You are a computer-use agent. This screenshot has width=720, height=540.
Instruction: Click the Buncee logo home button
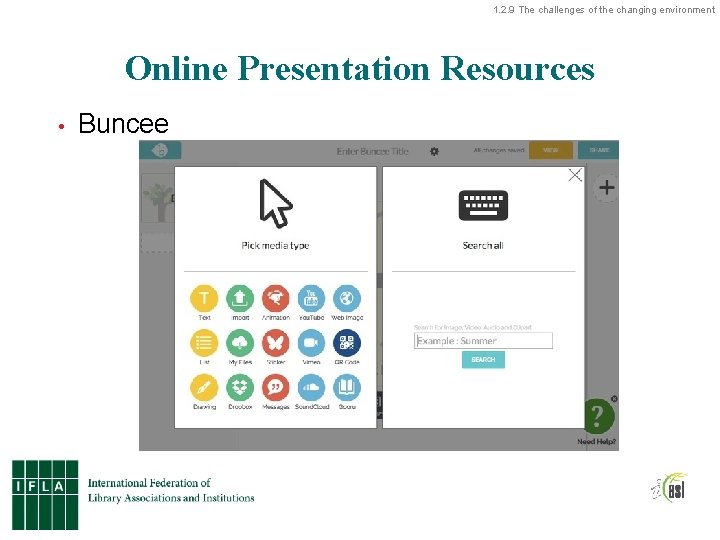point(160,150)
